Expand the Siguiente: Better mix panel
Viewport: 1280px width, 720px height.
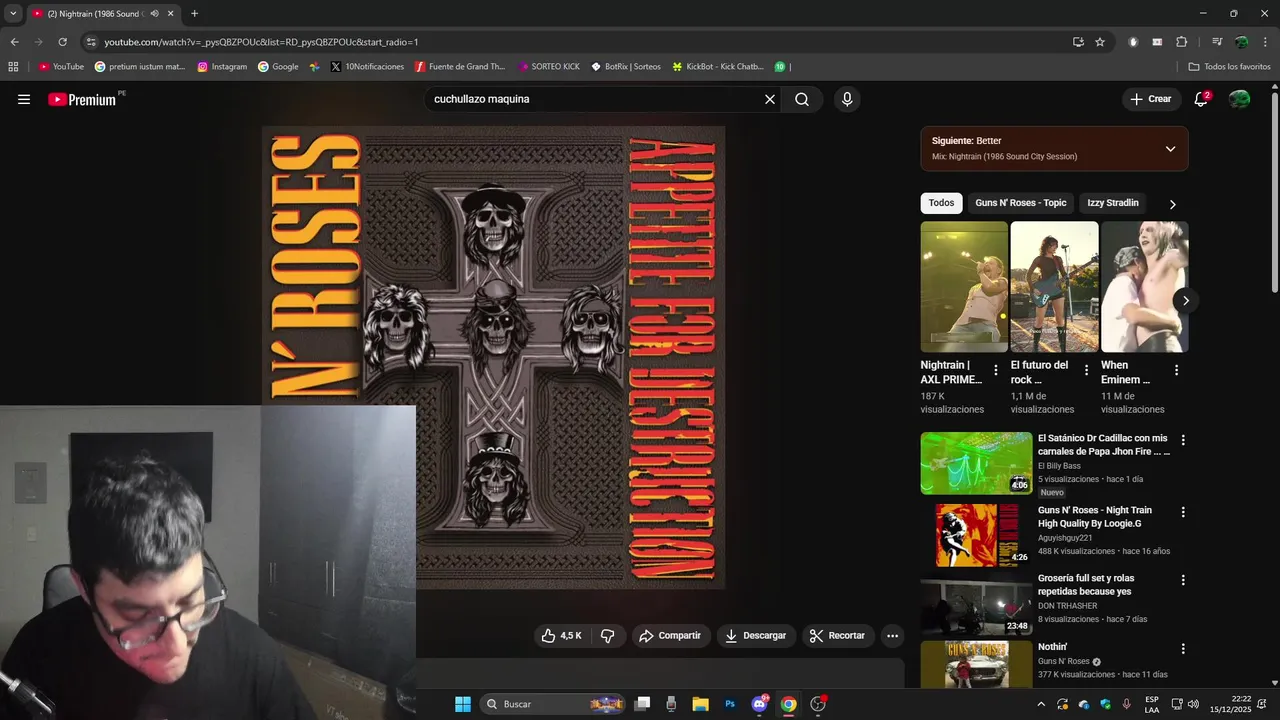[1170, 149]
